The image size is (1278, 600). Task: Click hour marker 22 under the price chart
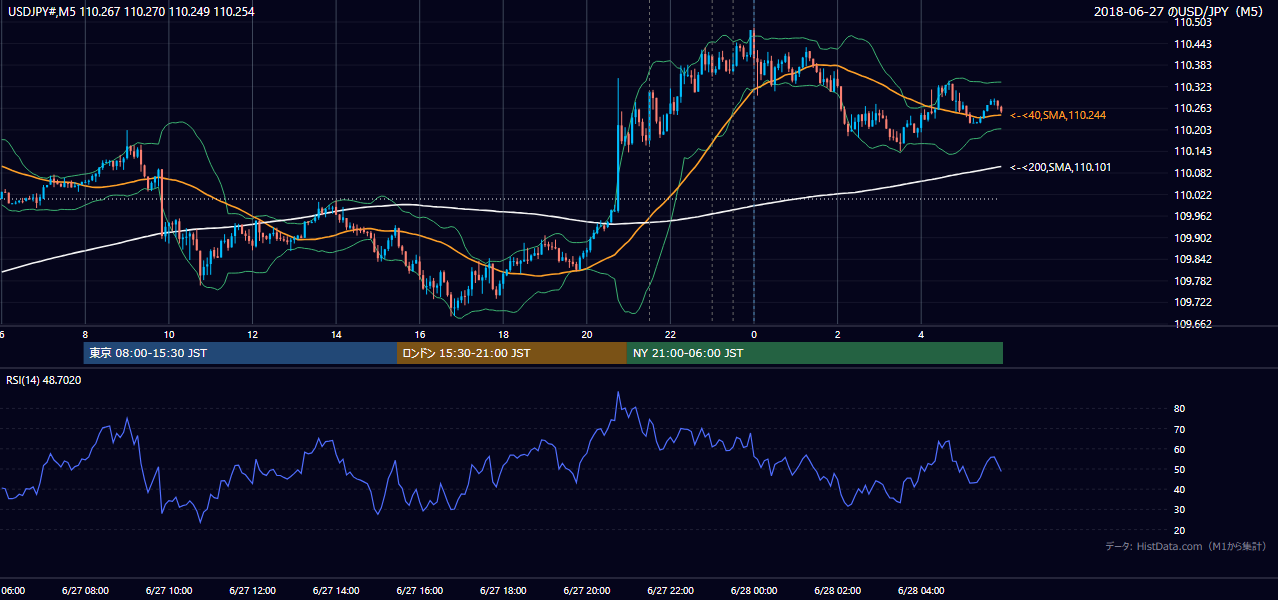(x=670, y=334)
